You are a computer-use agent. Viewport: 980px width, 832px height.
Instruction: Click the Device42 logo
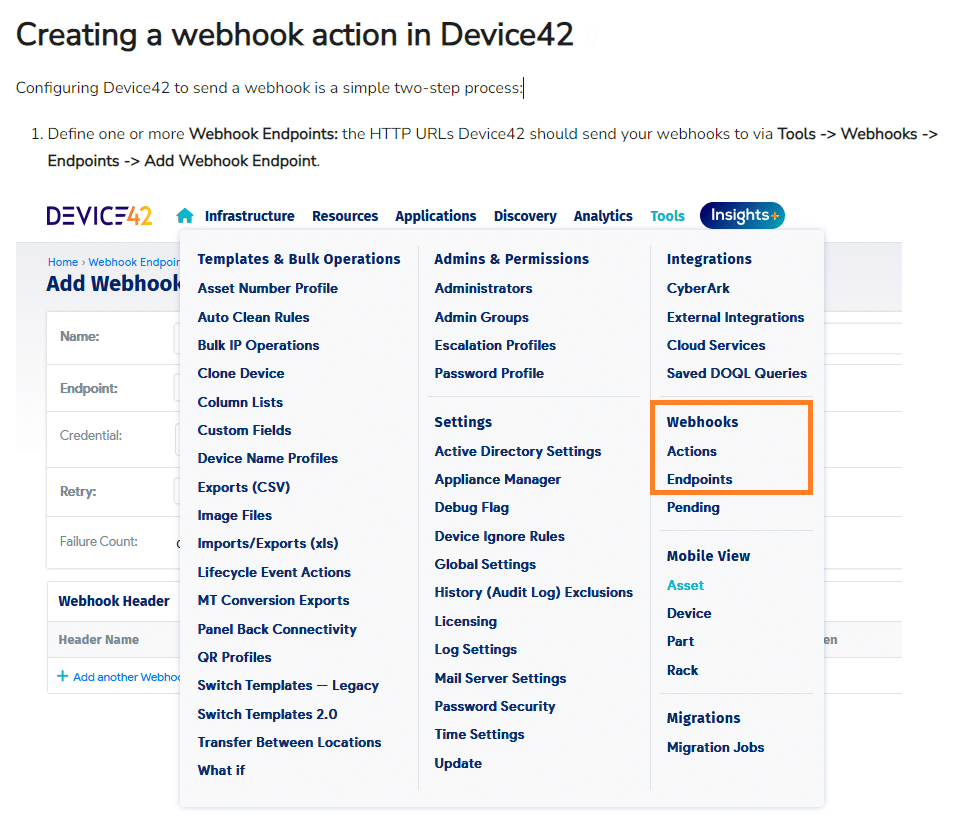tap(99, 216)
